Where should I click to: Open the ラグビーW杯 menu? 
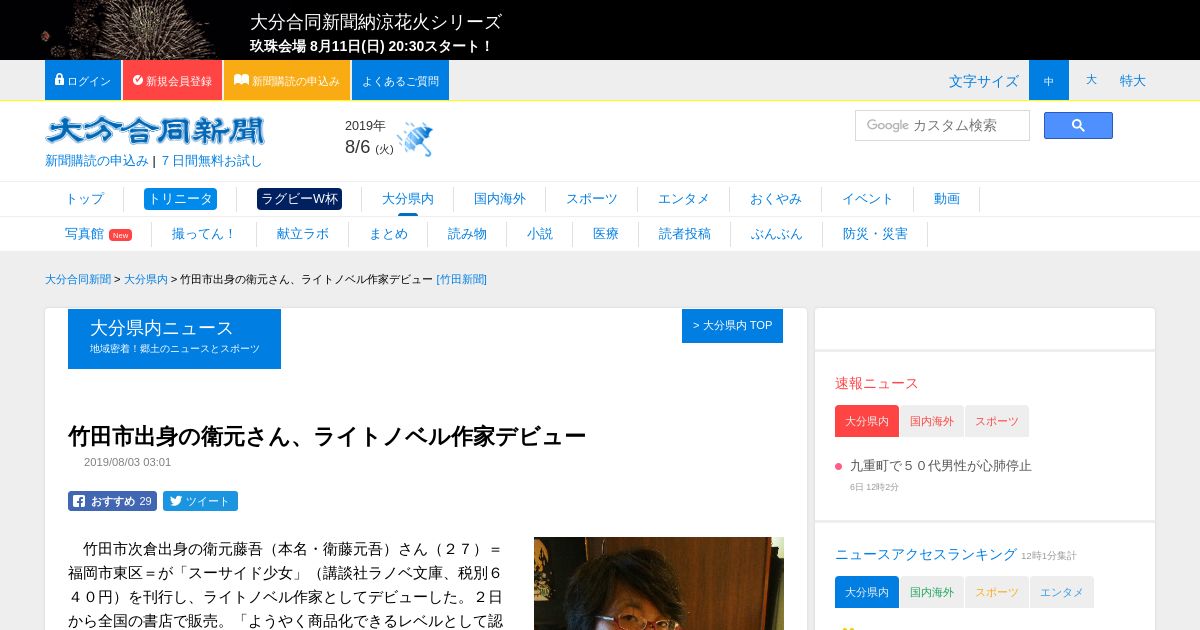[x=299, y=199]
